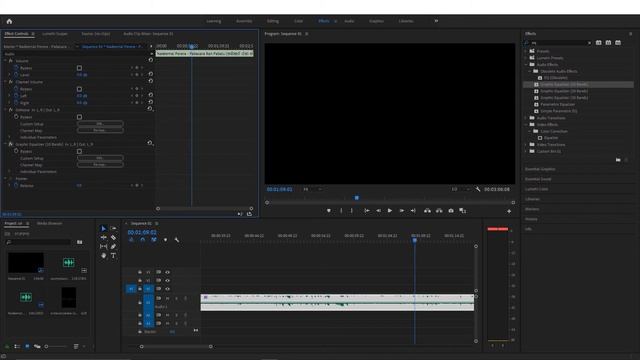Switch Project panel to list view
This screenshot has width=640, height=360.
click(17, 347)
